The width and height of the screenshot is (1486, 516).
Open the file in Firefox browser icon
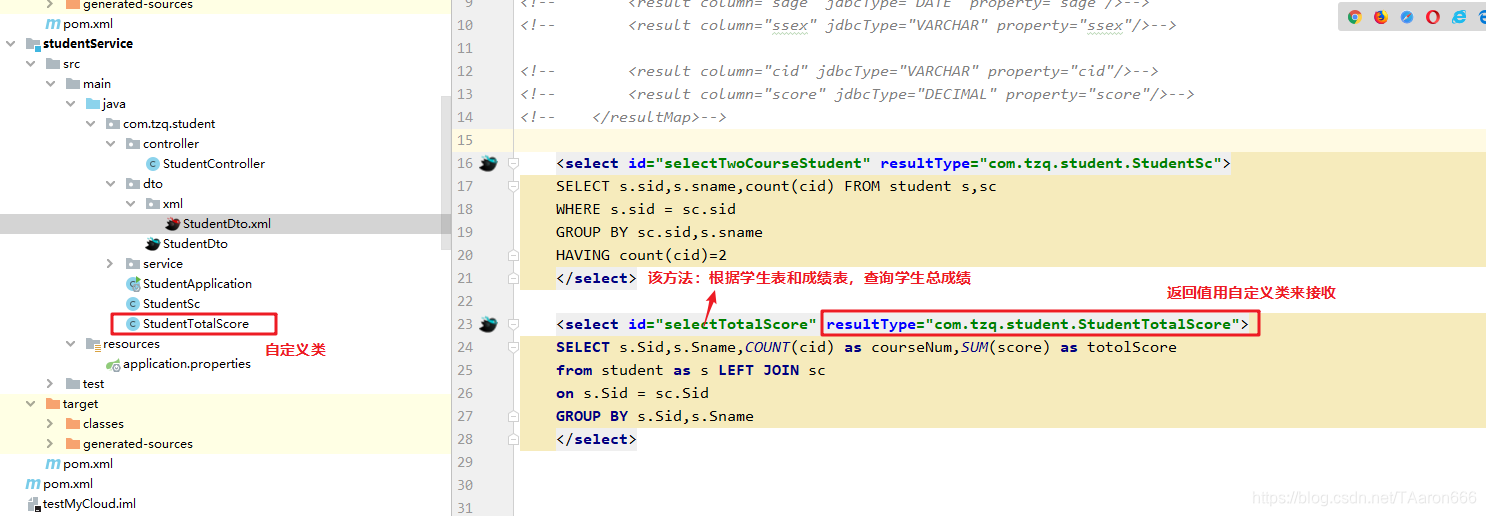click(x=1381, y=17)
